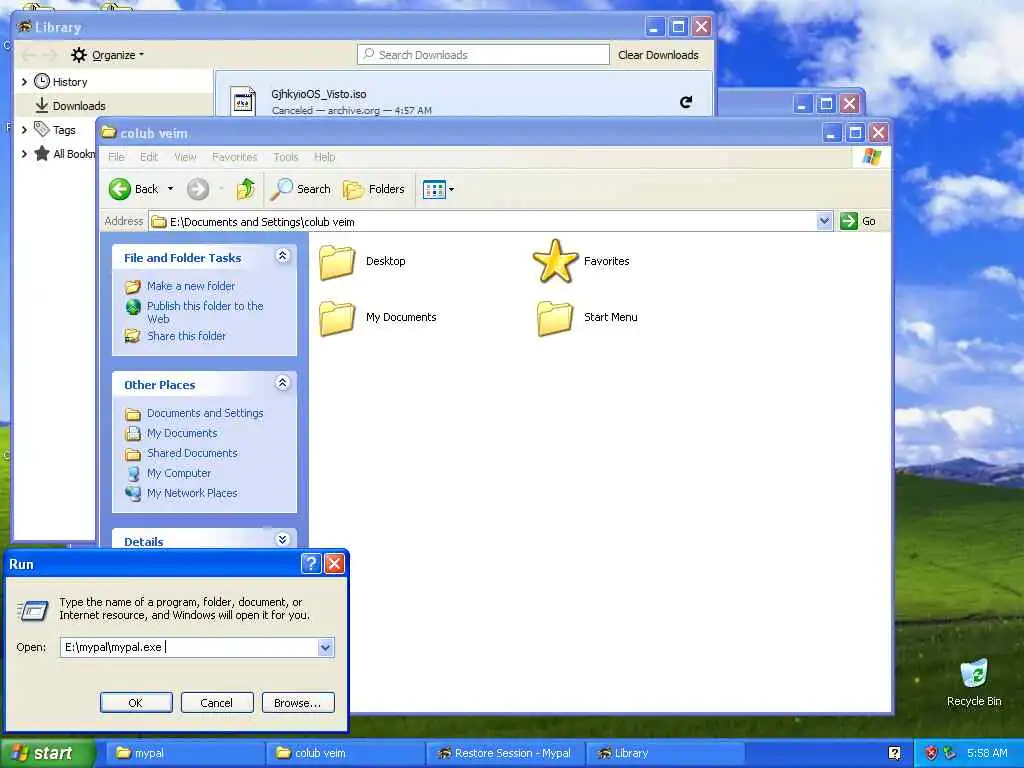
Task: Switch to colub veim taskbar button
Action: click(344, 754)
